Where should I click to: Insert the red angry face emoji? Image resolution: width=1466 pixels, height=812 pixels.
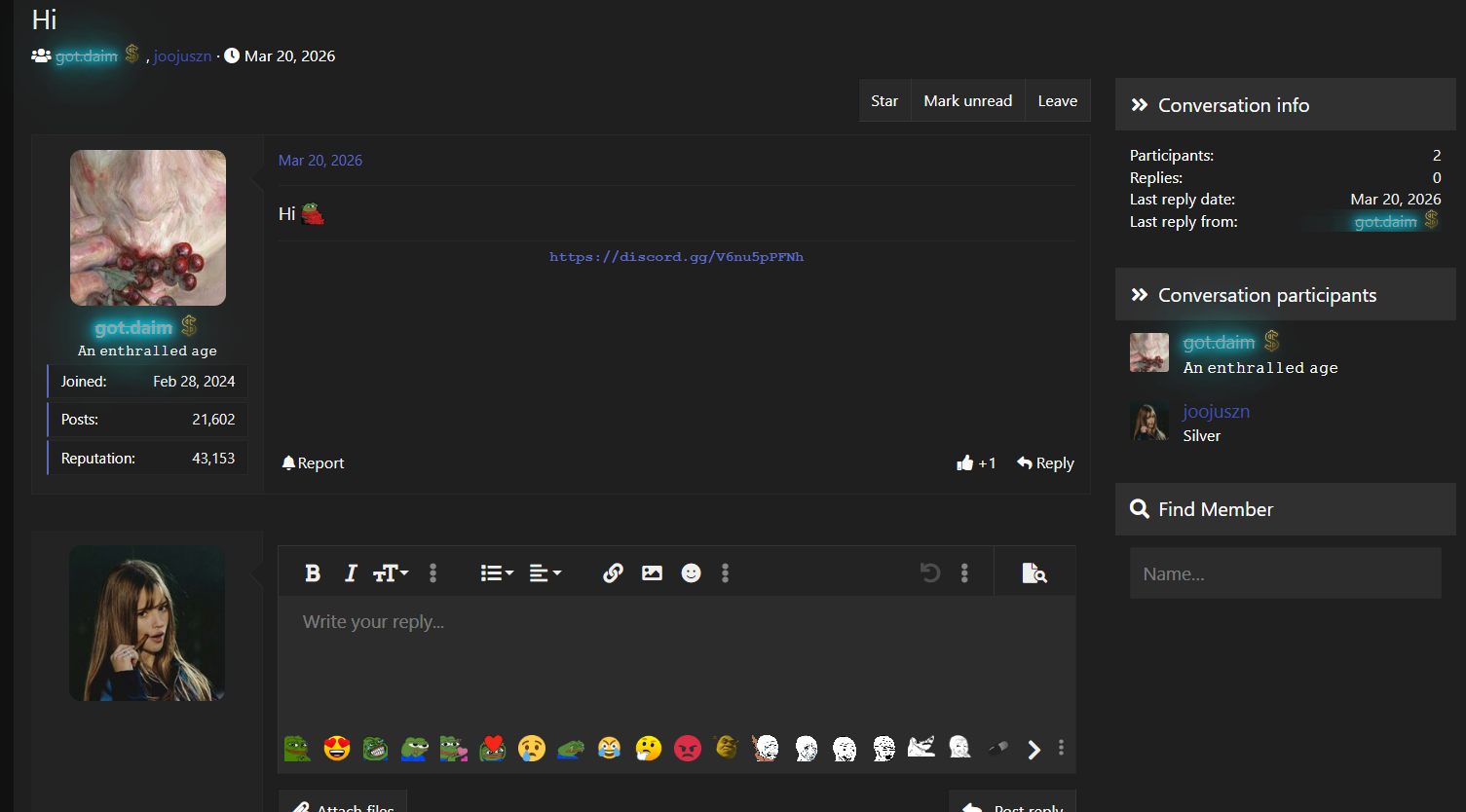[688, 748]
